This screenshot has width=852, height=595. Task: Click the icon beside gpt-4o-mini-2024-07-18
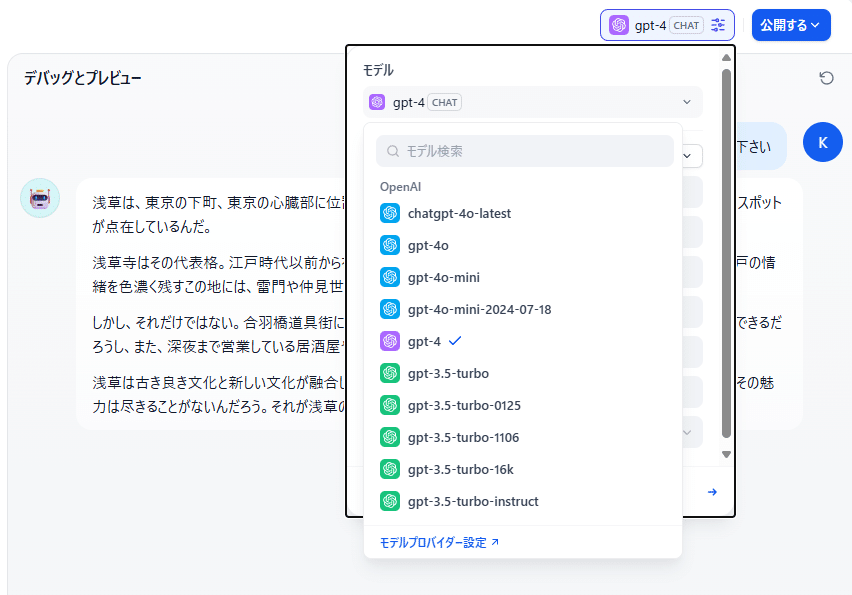tap(390, 309)
